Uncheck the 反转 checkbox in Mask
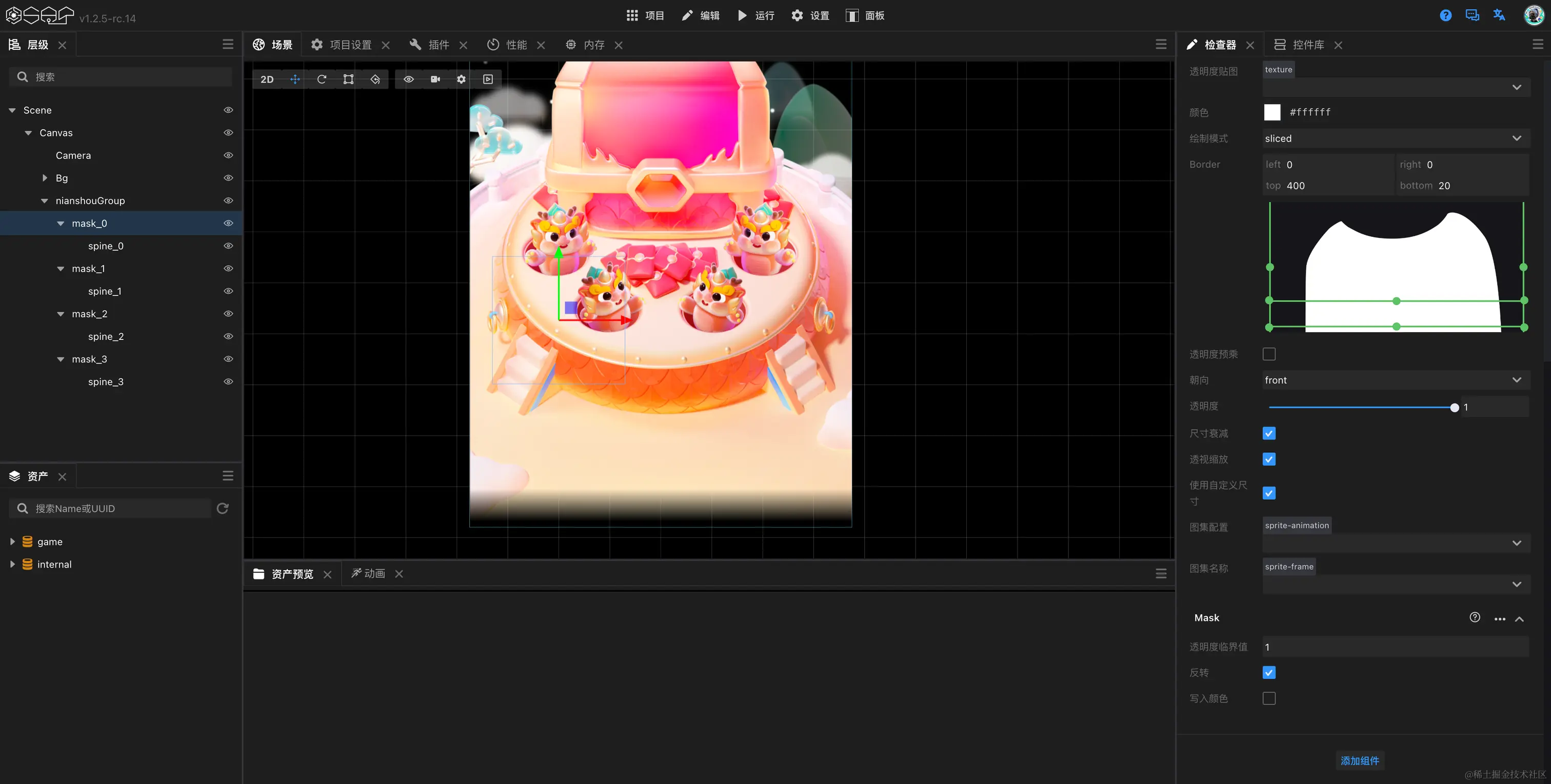The height and width of the screenshot is (784, 1551). pos(1268,672)
